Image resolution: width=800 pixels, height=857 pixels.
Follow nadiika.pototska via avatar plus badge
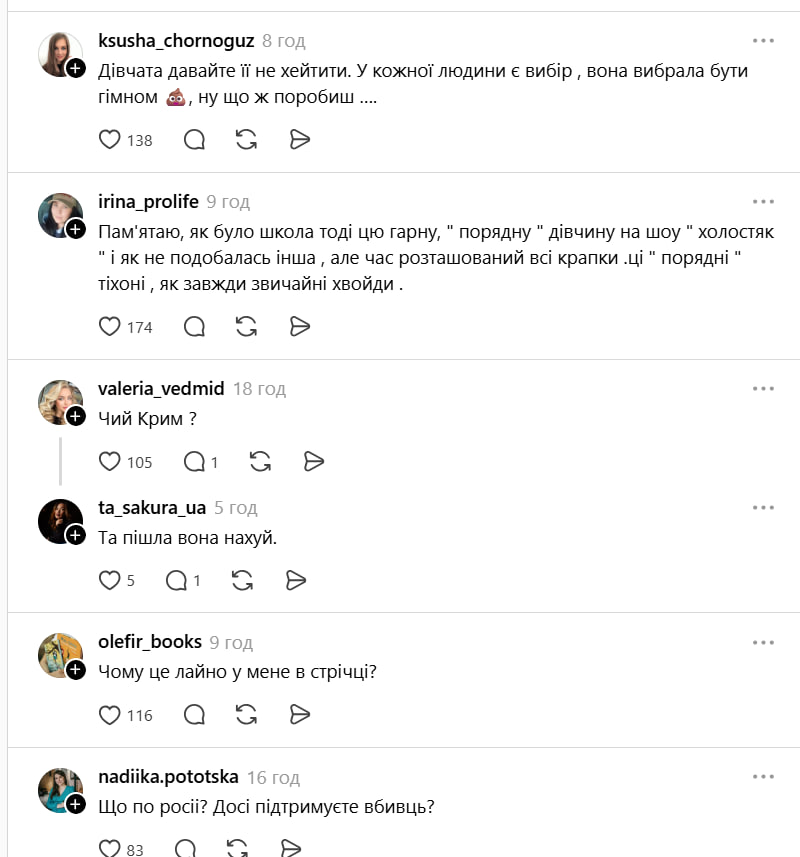point(76,804)
